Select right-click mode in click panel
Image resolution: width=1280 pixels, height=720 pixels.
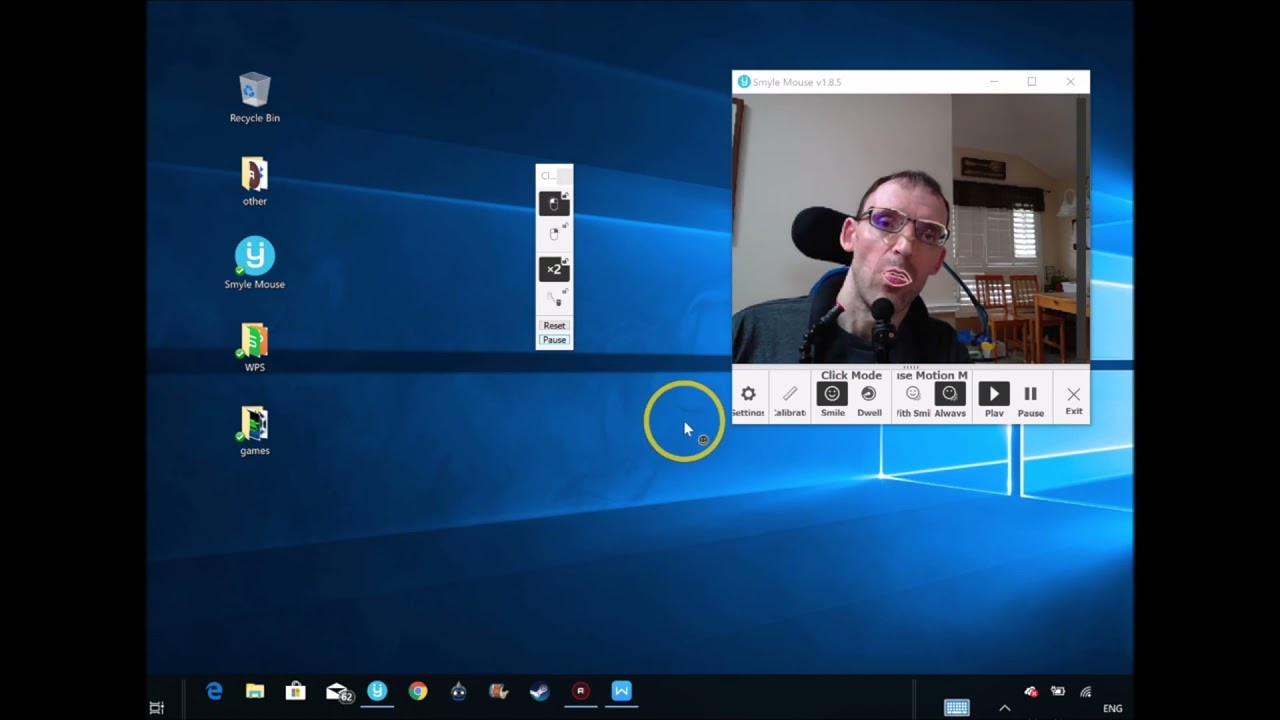[554, 235]
